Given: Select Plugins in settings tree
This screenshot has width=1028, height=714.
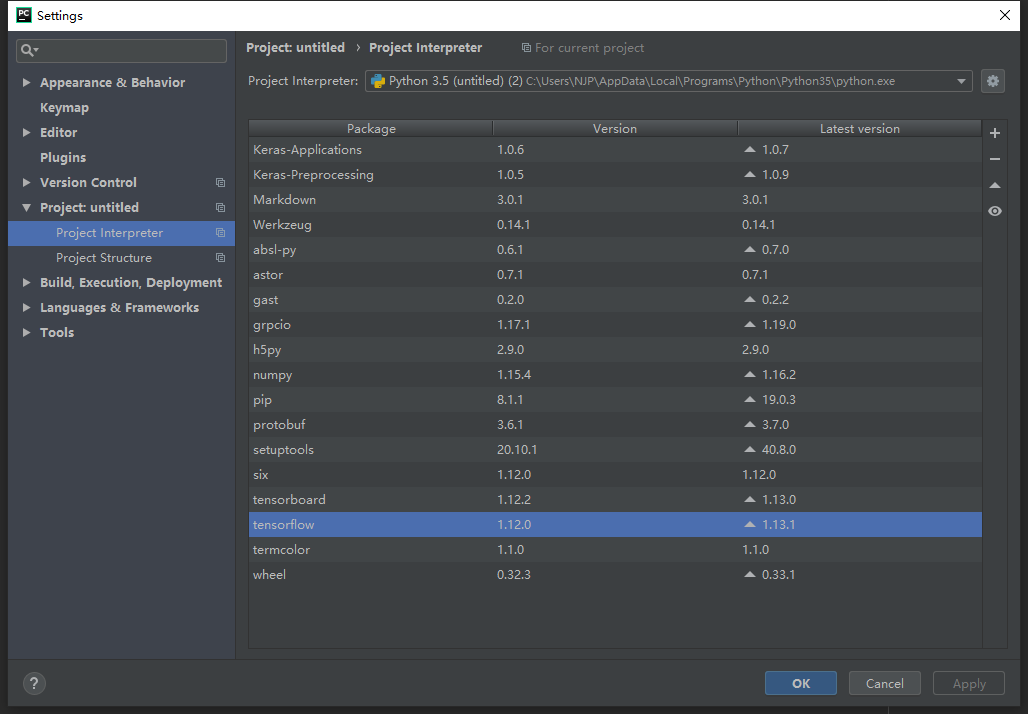Looking at the screenshot, I should pos(63,157).
